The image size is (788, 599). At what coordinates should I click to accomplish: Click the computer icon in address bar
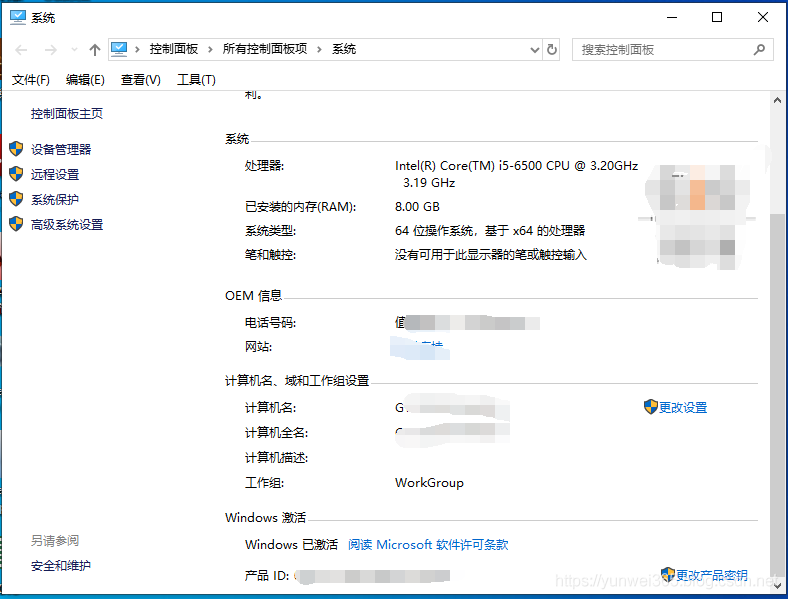(119, 49)
